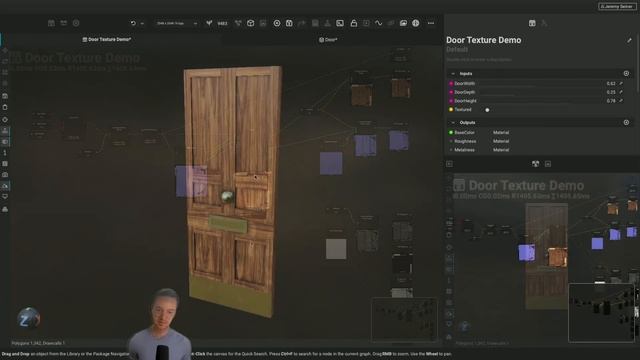
Task: Switch to the Door Texture Demo* tab
Action: click(107, 40)
